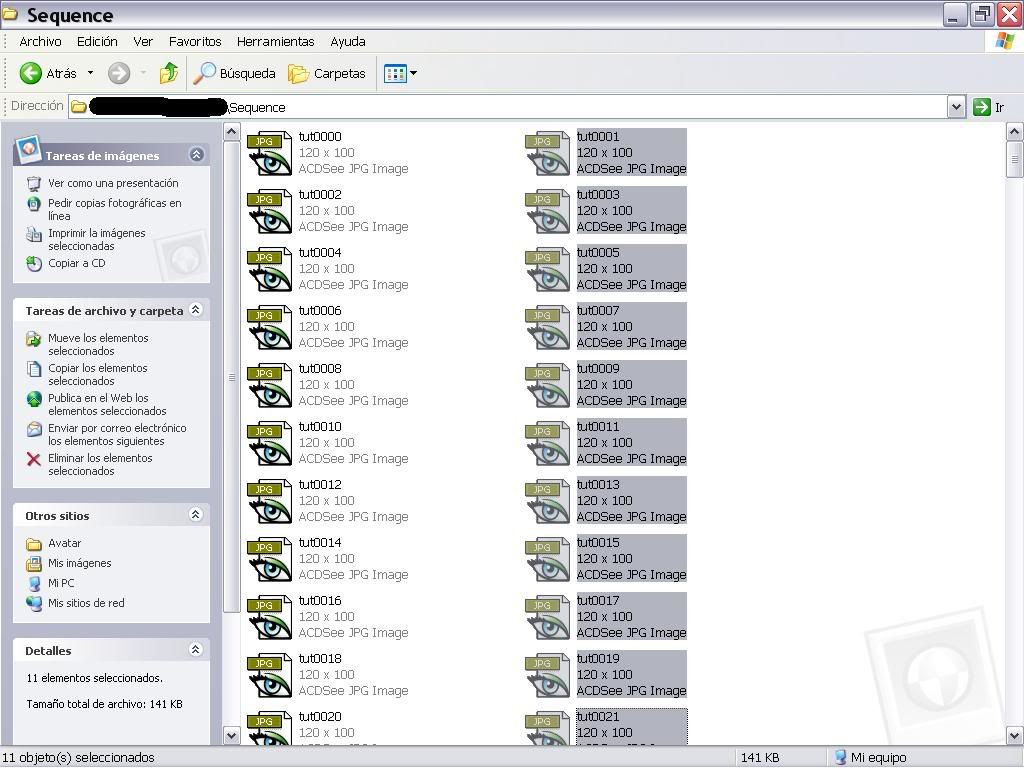This screenshot has height=768, width=1024.
Task: Open the address bar dropdown arrow
Action: [956, 107]
